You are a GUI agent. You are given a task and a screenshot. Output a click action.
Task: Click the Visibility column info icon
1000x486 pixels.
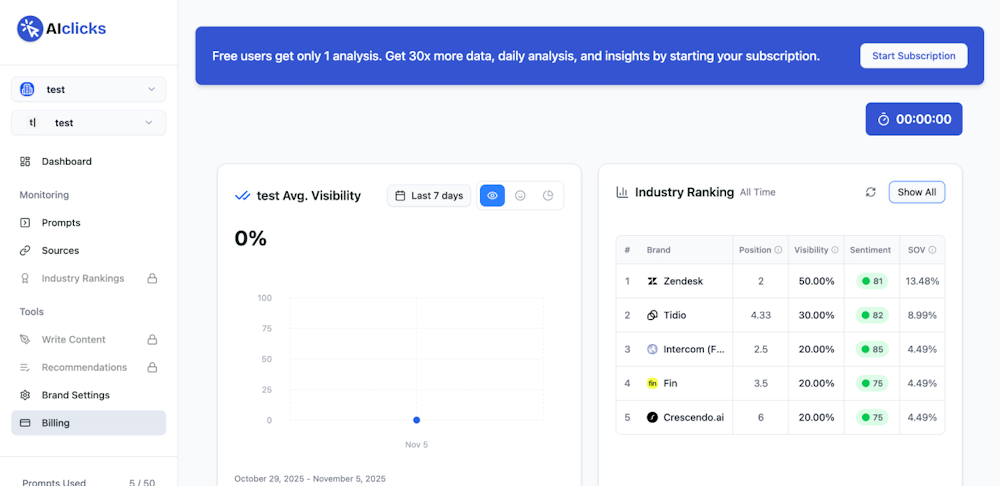(837, 250)
